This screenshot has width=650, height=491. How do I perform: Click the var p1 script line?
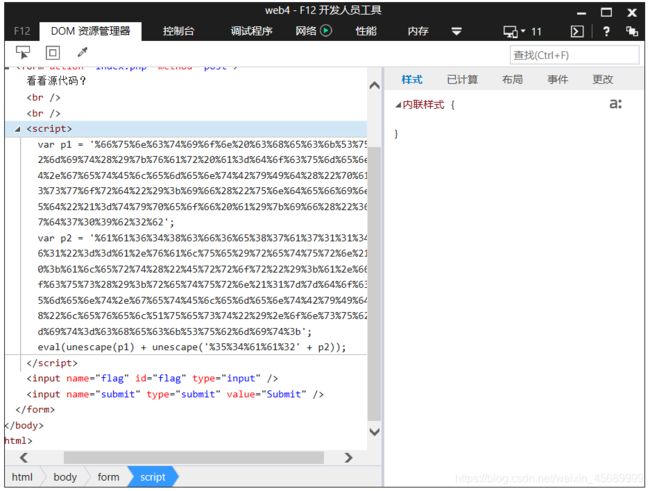(202, 144)
